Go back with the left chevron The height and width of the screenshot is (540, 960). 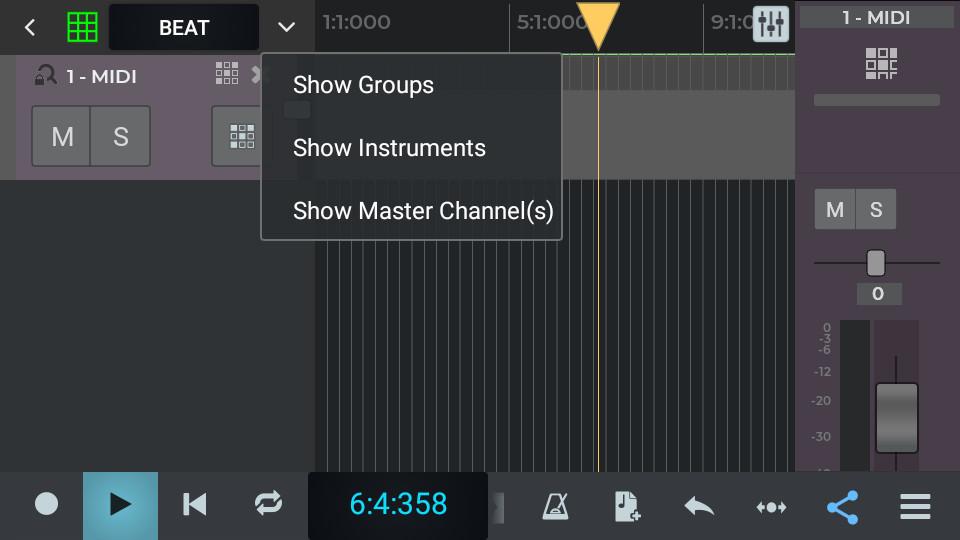tap(30, 27)
